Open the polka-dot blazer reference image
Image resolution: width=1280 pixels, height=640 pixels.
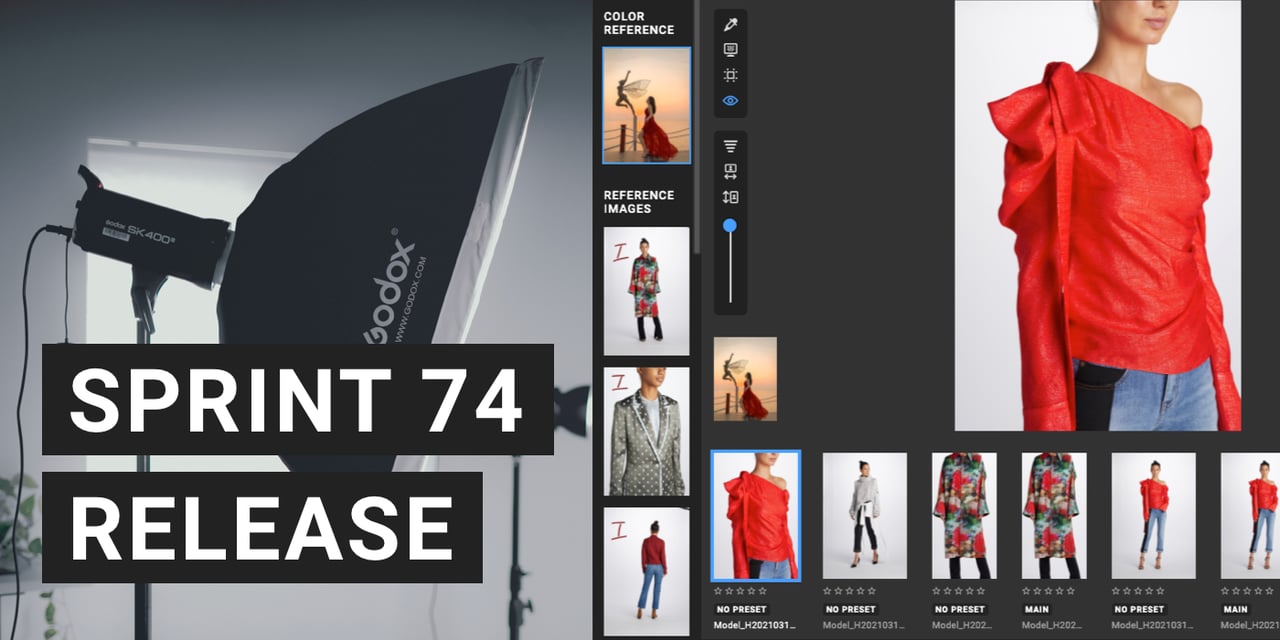(x=646, y=431)
